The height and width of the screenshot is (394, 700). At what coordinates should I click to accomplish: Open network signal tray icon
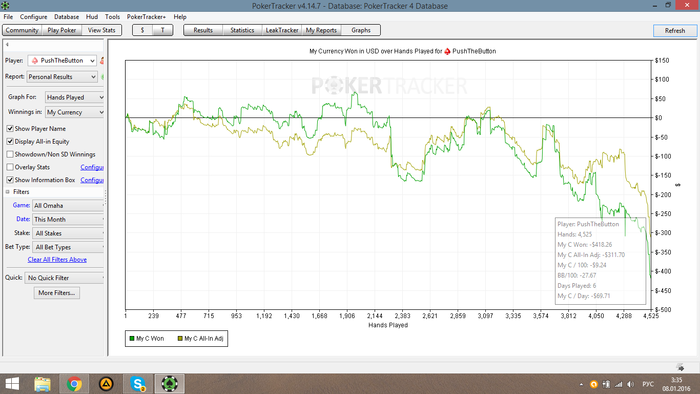pyautogui.click(x=618, y=384)
